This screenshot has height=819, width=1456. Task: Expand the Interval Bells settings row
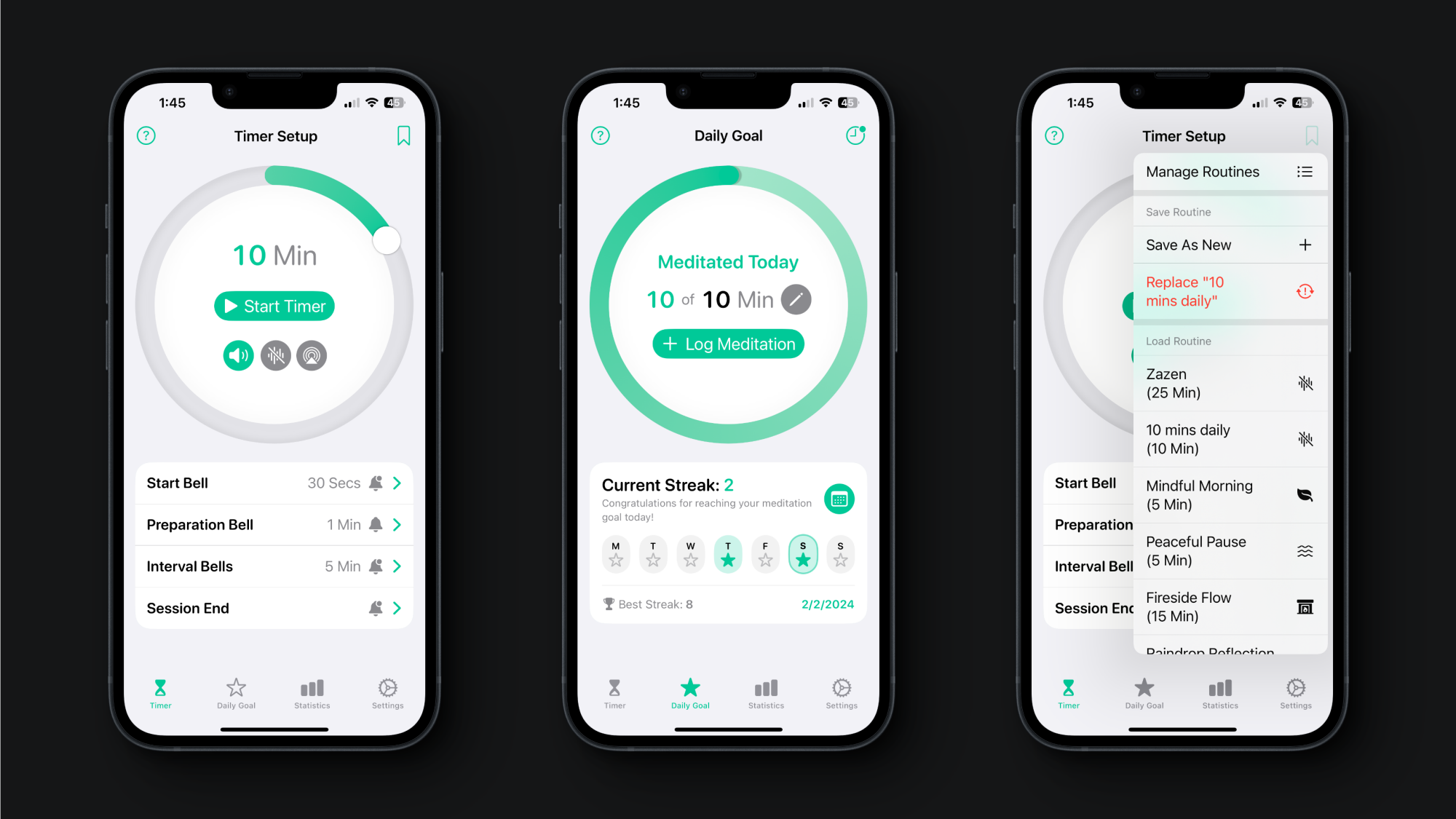pyautogui.click(x=400, y=566)
